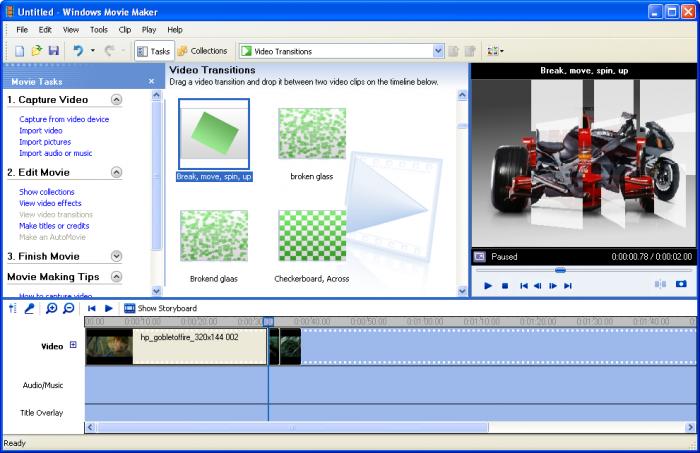Zoom in on the timeline
The height and width of the screenshot is (453, 700).
[52, 309]
